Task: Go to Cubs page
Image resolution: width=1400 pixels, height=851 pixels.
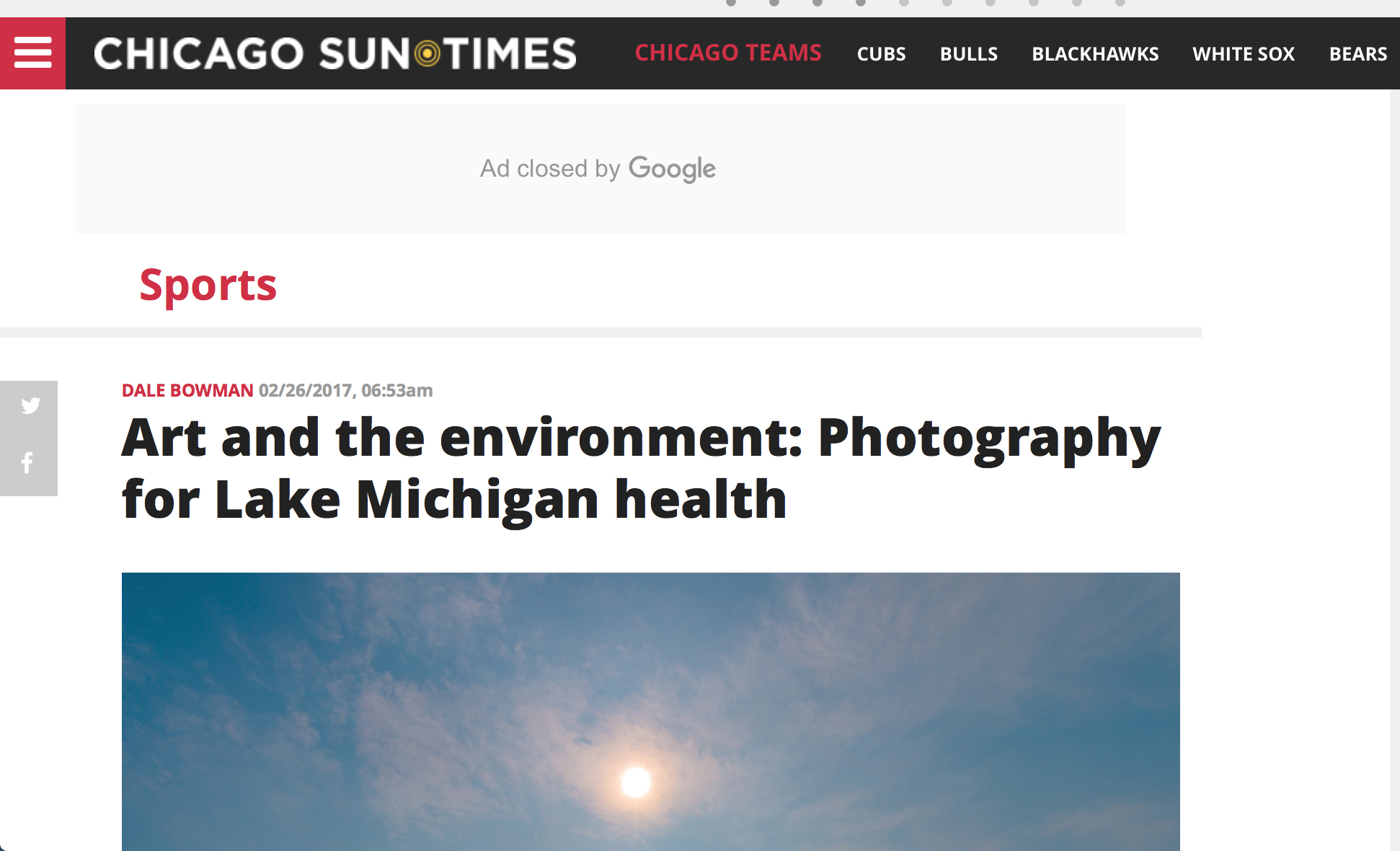Action: (x=881, y=54)
